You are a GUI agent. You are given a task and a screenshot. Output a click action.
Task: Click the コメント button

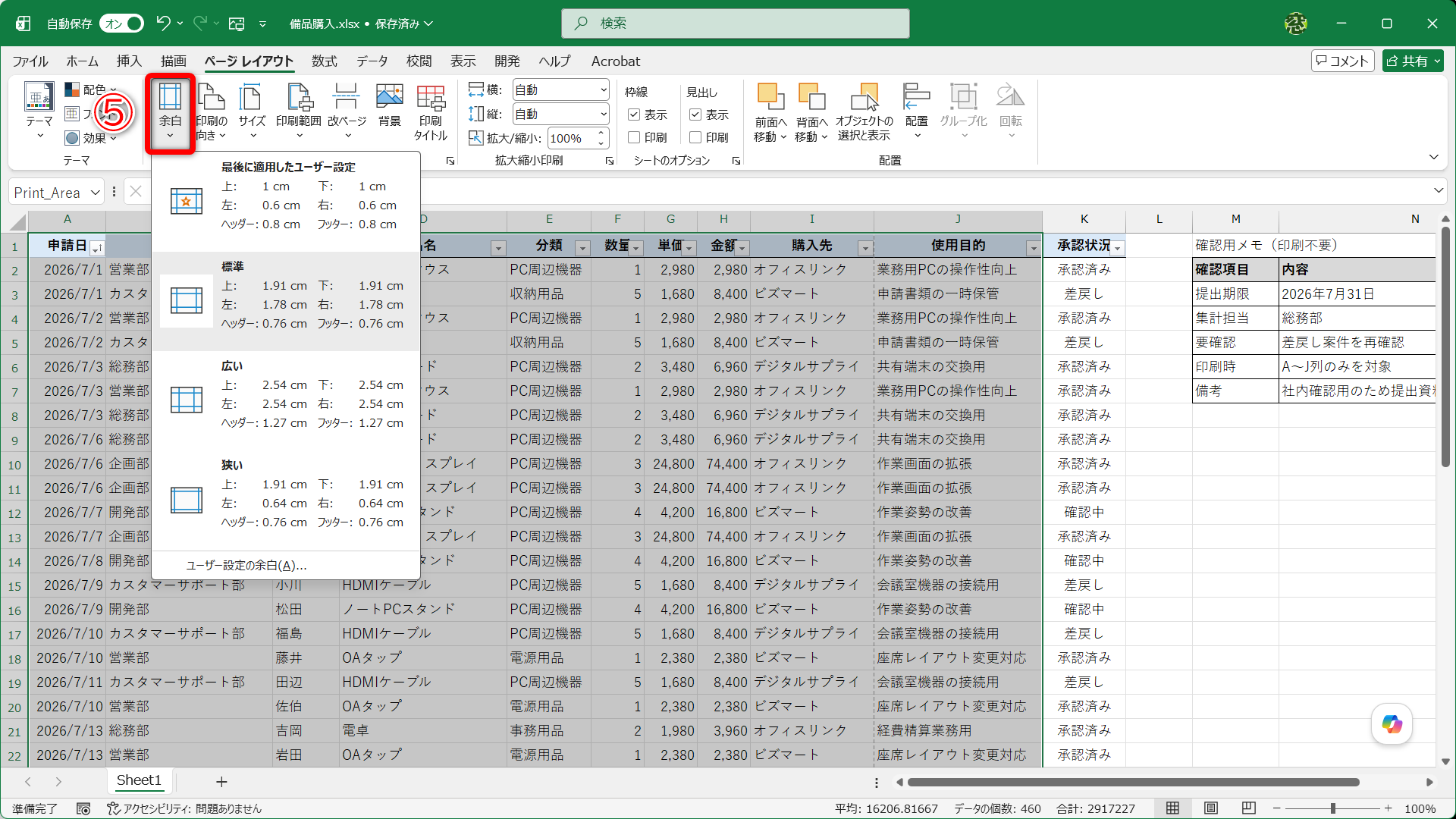(x=1342, y=61)
